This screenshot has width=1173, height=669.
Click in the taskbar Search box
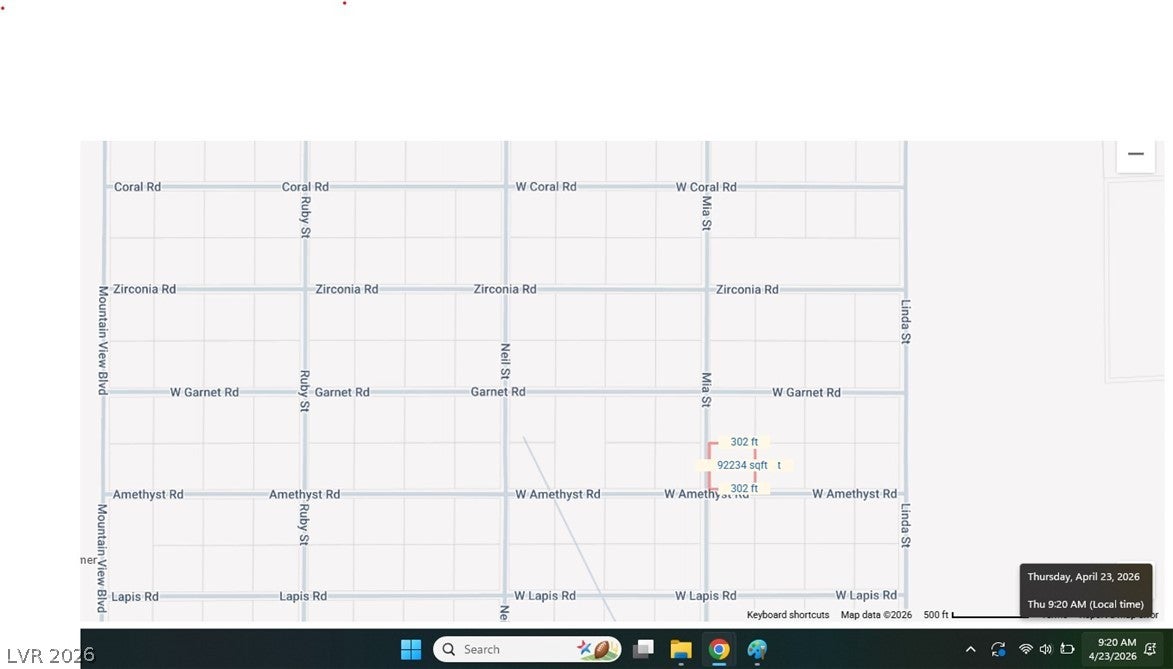(x=527, y=649)
